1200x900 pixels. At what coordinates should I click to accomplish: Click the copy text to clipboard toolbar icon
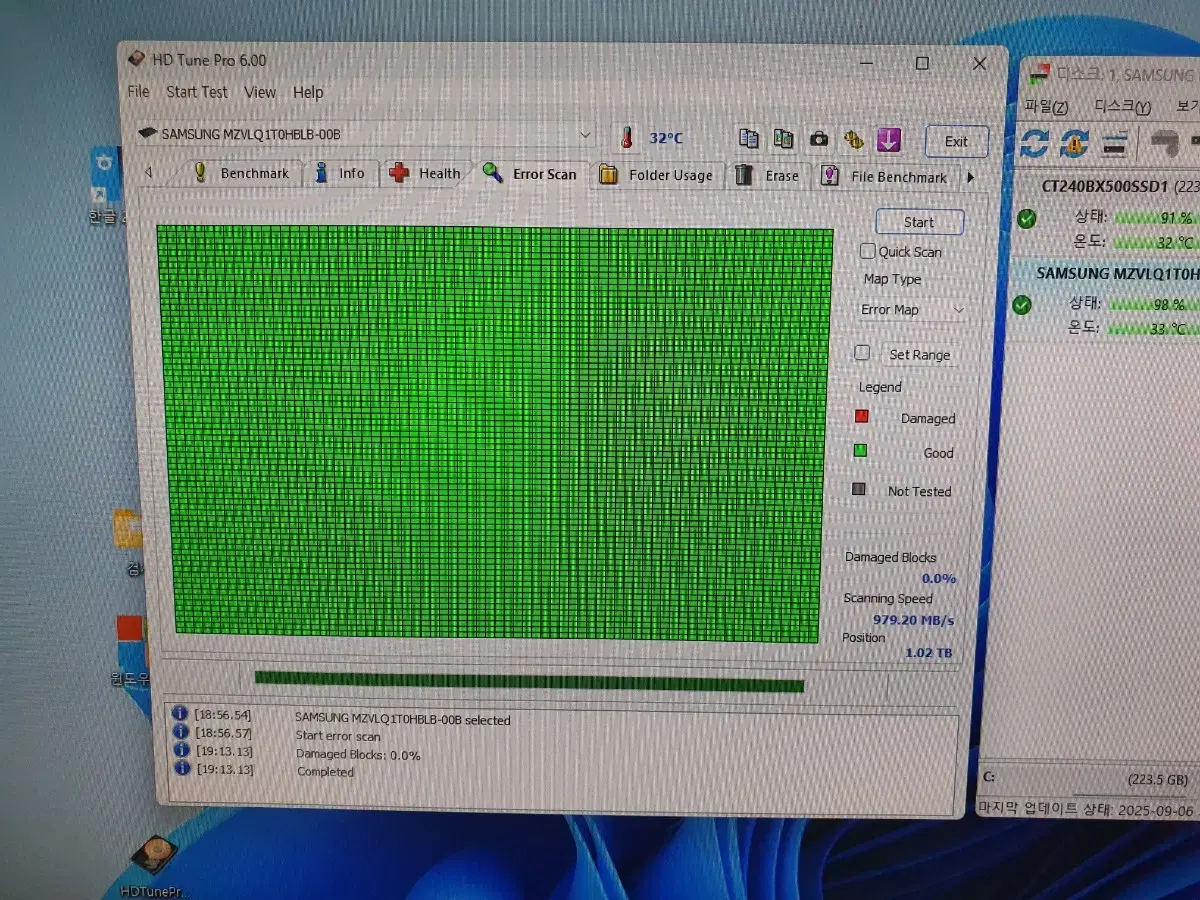[748, 139]
